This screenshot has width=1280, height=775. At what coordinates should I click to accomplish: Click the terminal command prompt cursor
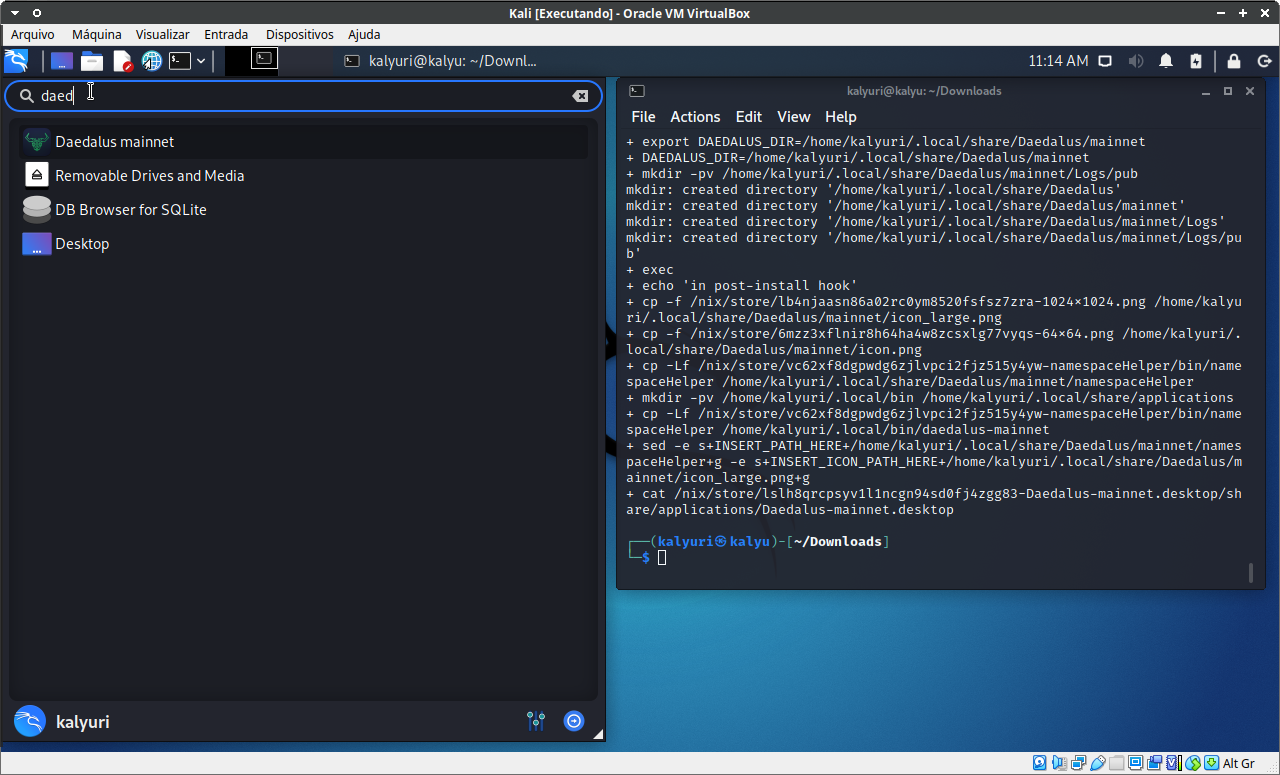[x=662, y=558]
